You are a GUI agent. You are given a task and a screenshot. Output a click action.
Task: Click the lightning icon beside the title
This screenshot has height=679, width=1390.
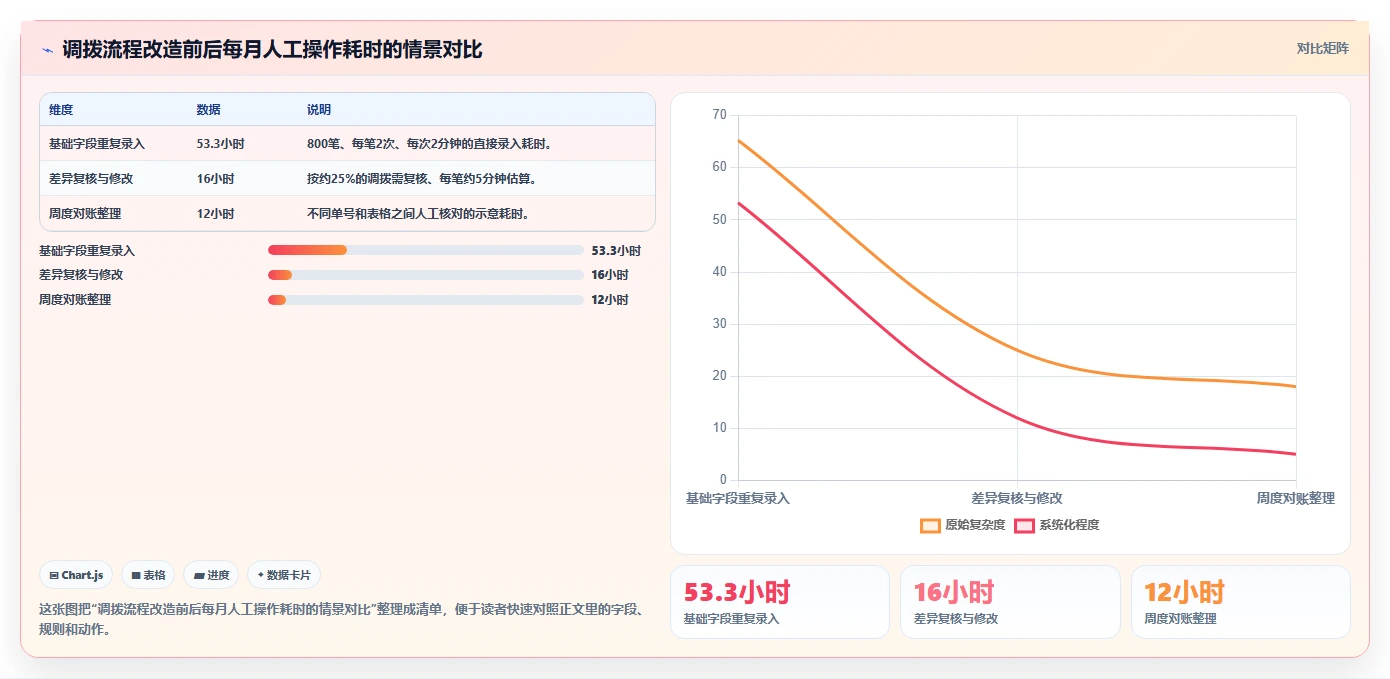(48, 49)
